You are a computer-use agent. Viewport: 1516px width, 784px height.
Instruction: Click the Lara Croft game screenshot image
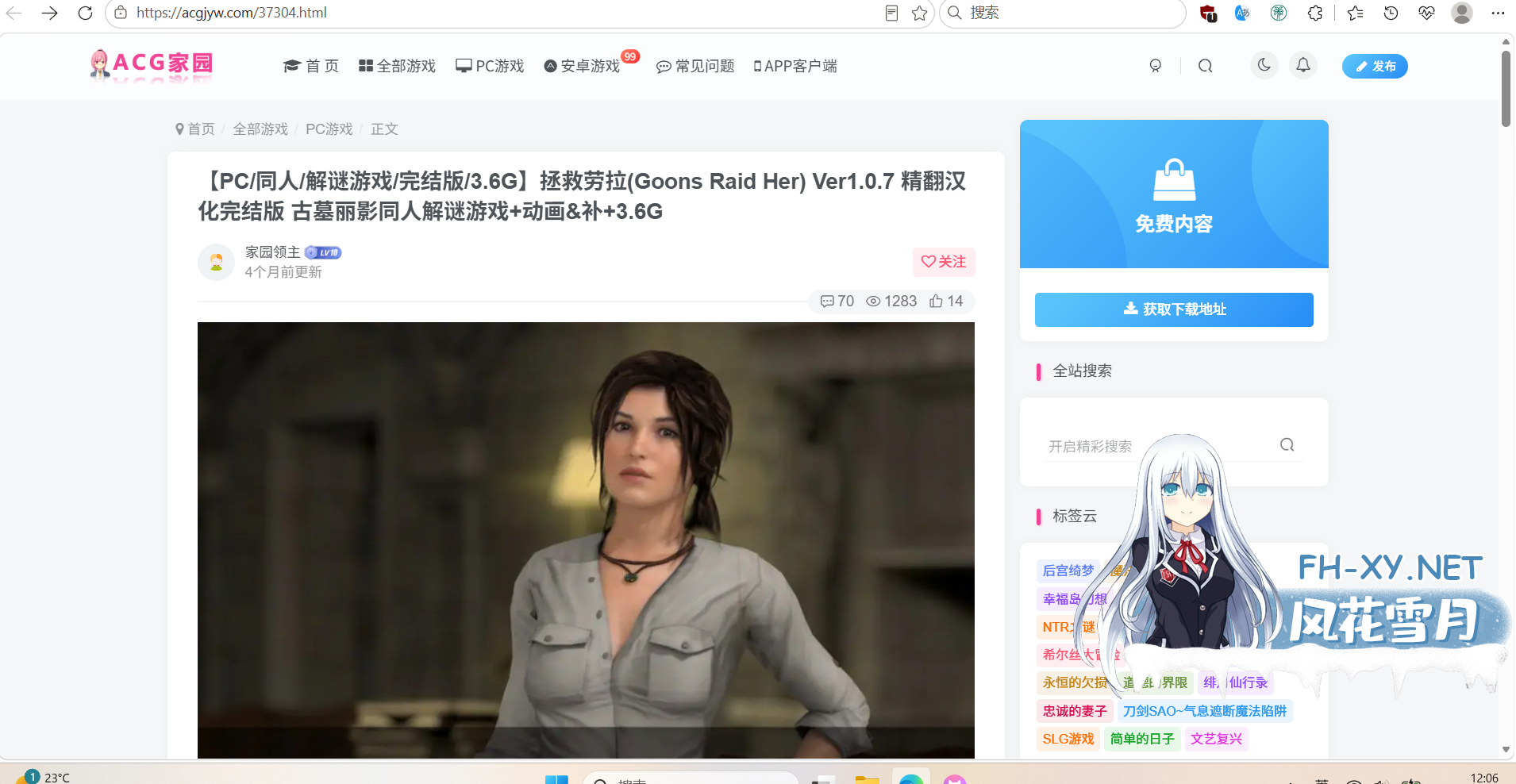click(586, 540)
